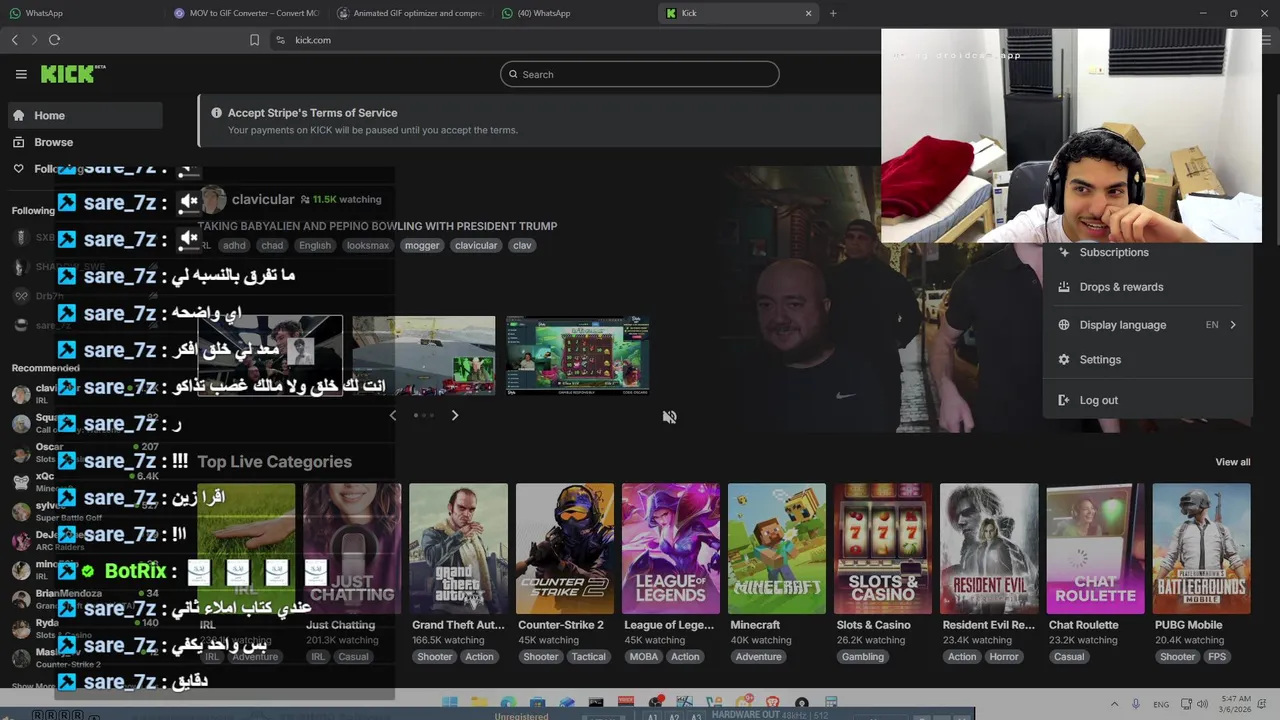
Task: Open File Explorer from the taskbar
Action: click(x=479, y=703)
